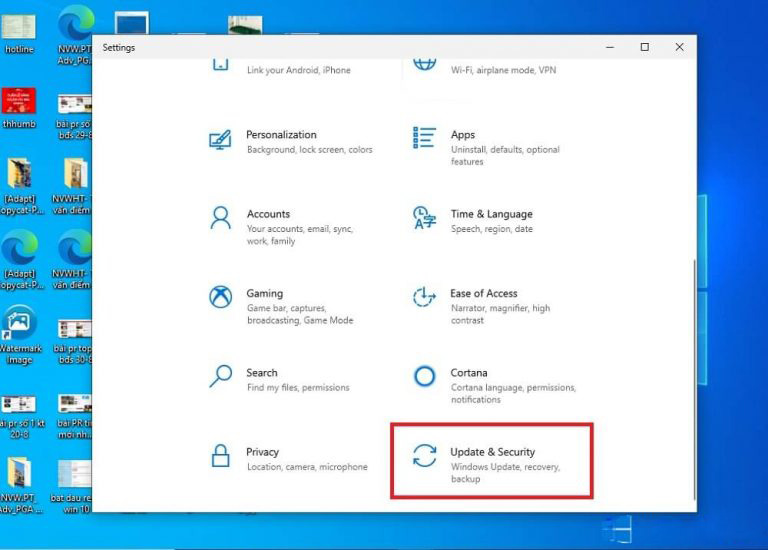Screen dimensions: 768x550
Task: Click the Settings window vertical scrollbar
Action: pyautogui.click(x=694, y=380)
